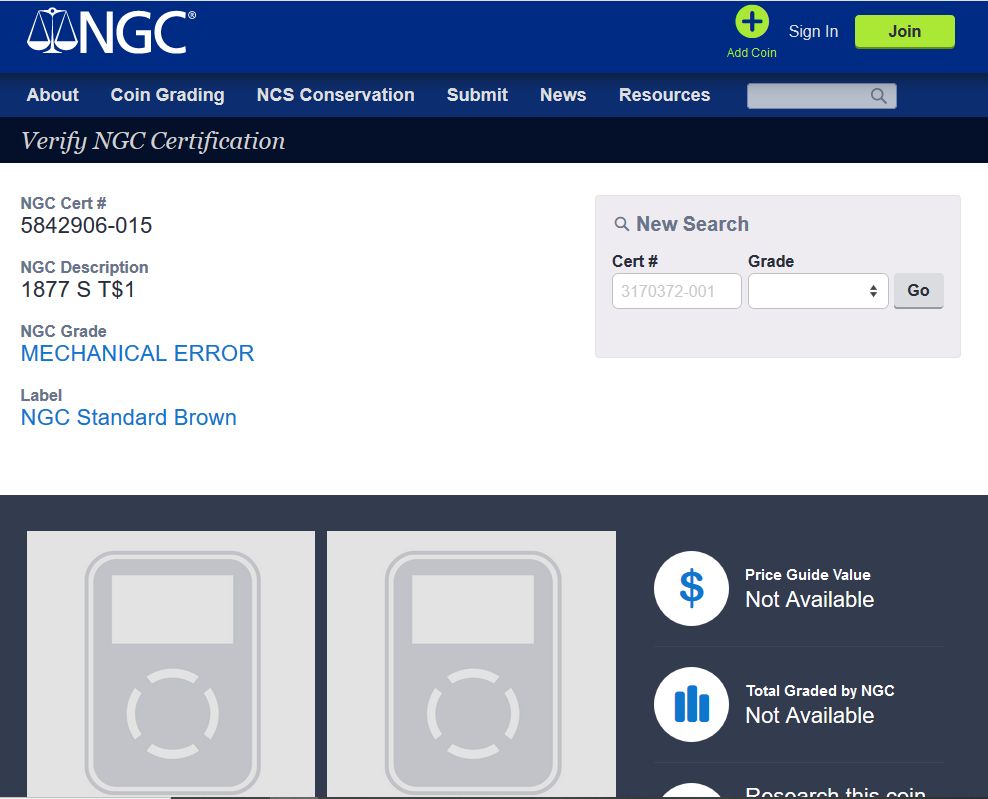The width and height of the screenshot is (988, 799).
Task: Open the NCS Conservation menu
Action: [335, 95]
